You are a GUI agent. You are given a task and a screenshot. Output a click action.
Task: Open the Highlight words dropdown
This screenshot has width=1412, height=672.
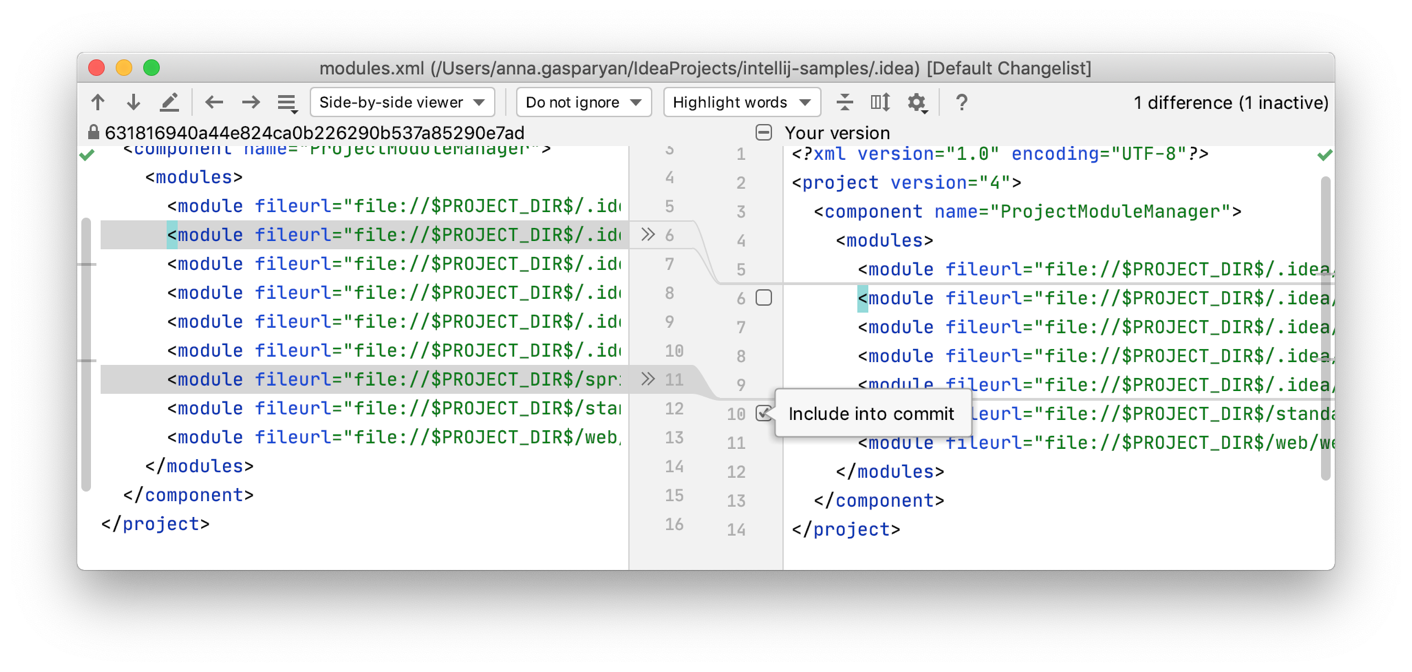pyautogui.click(x=742, y=102)
